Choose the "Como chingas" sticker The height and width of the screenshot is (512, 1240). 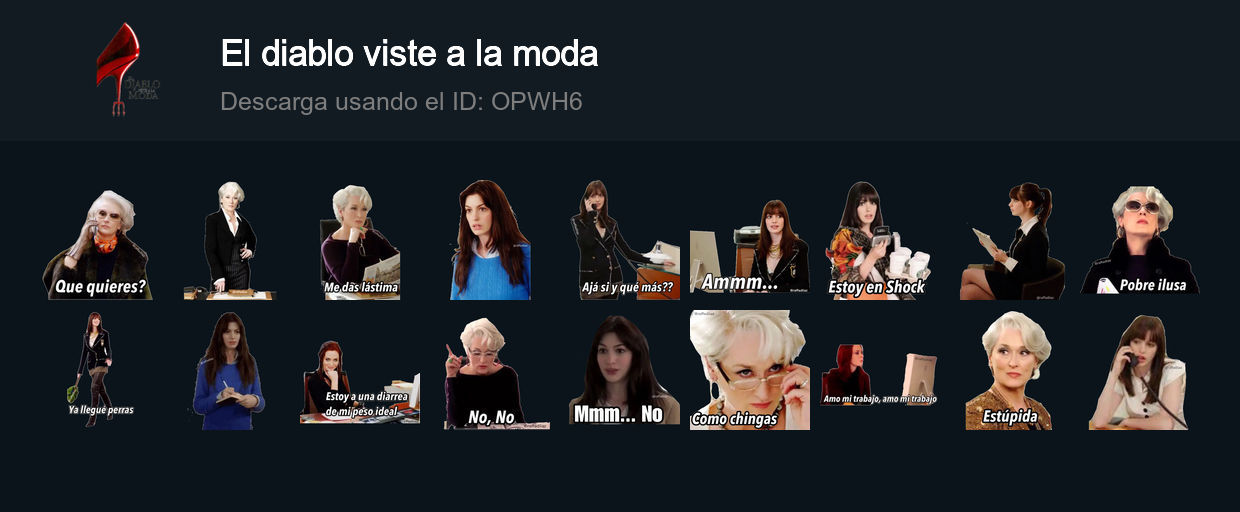click(749, 370)
